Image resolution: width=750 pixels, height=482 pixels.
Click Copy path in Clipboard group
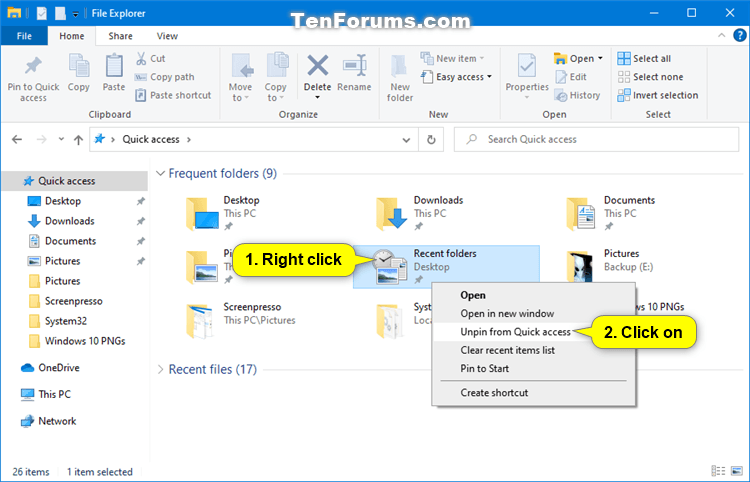coord(165,77)
